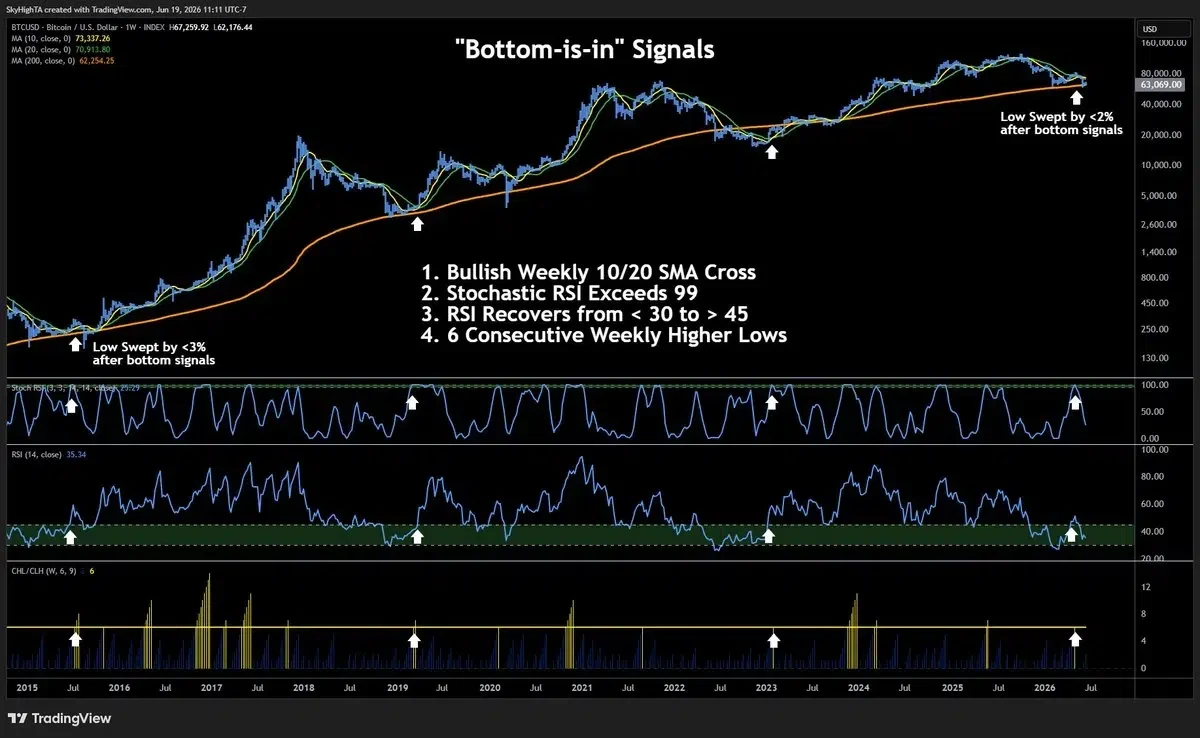The height and width of the screenshot is (738, 1200).
Task: Select the CHL/CLH (W, 6, 9) indicator legend
Action: point(51,569)
